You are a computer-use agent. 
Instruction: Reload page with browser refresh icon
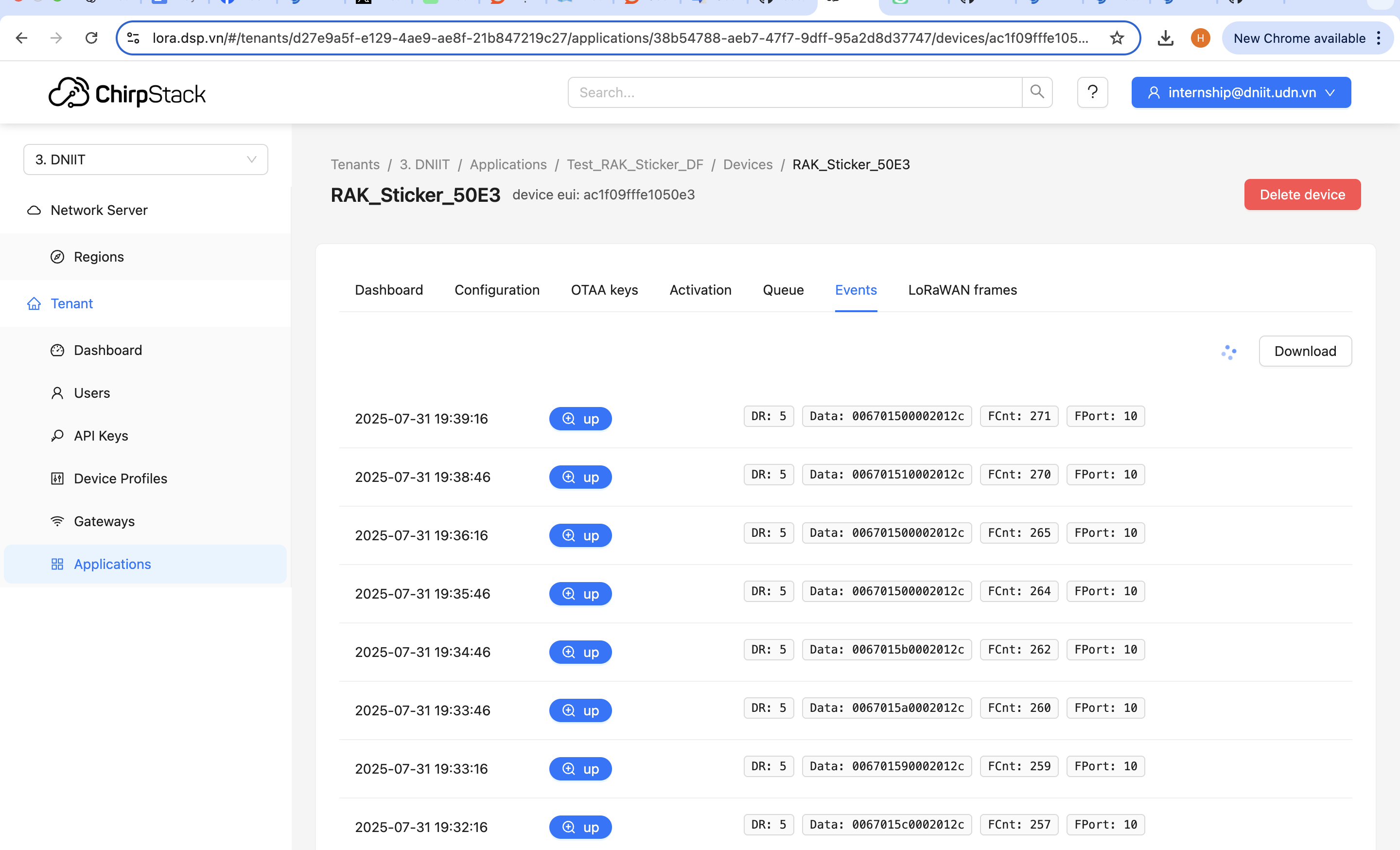tap(91, 38)
